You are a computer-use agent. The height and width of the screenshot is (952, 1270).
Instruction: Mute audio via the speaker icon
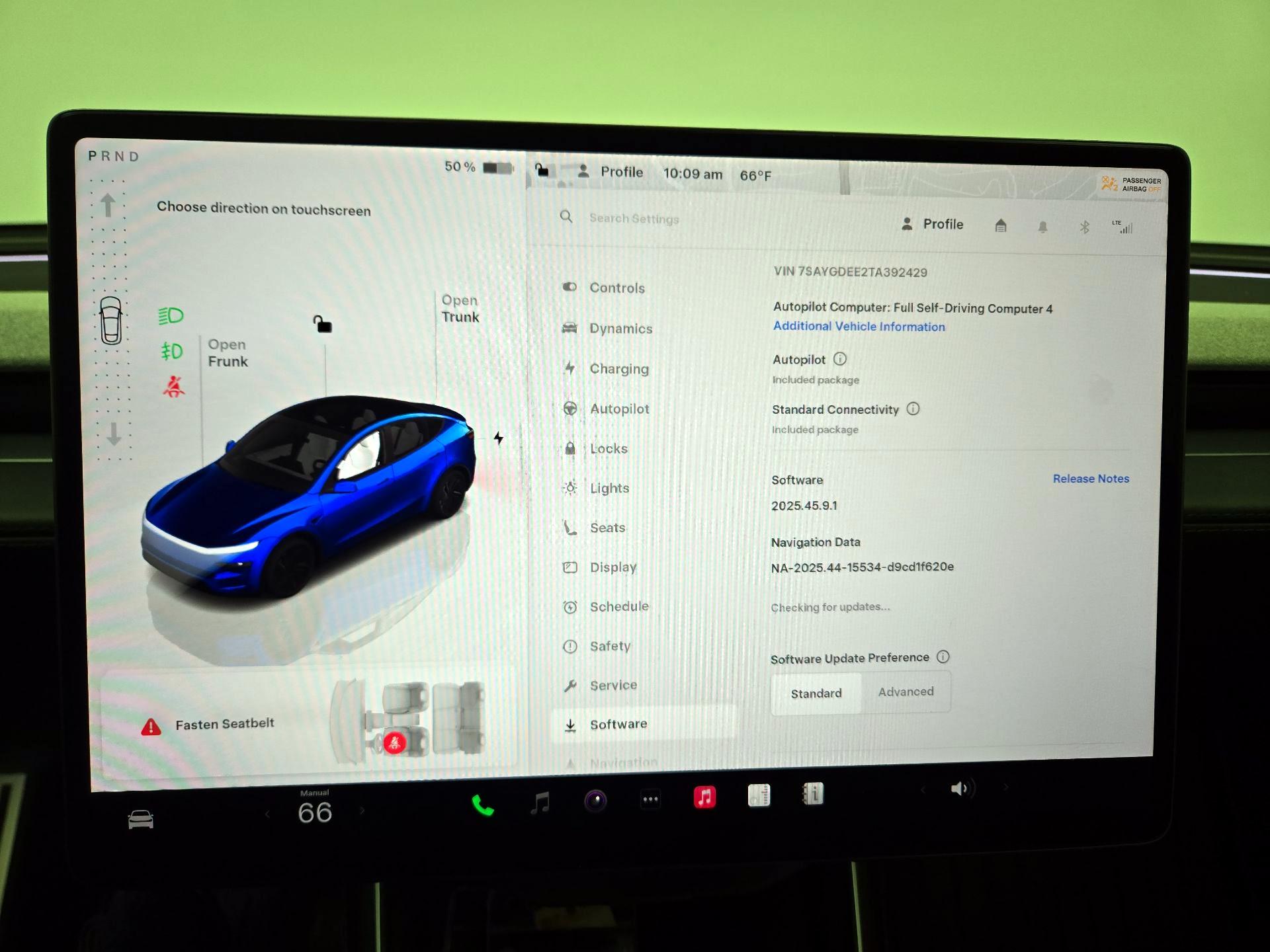[x=961, y=788]
